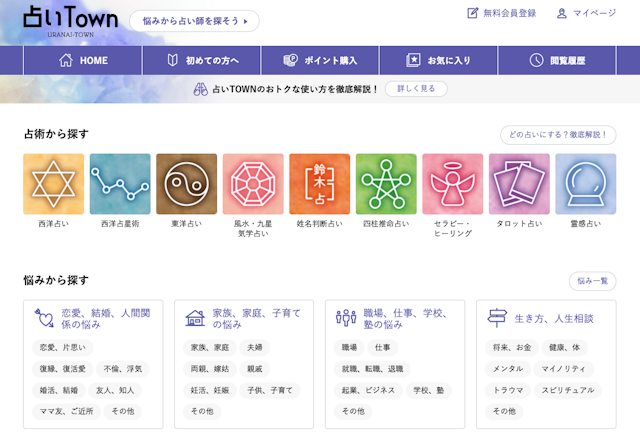640x446 pixels.
Task: Click the 霊感占い crystal ball icon
Action: click(x=586, y=184)
